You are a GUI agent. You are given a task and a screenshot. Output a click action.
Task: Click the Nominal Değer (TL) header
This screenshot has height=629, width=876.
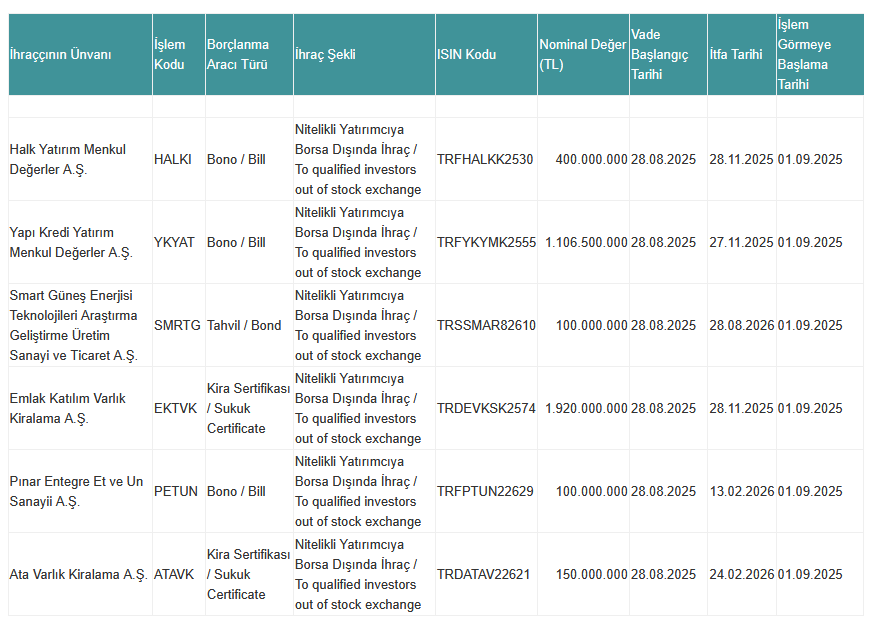583,55
